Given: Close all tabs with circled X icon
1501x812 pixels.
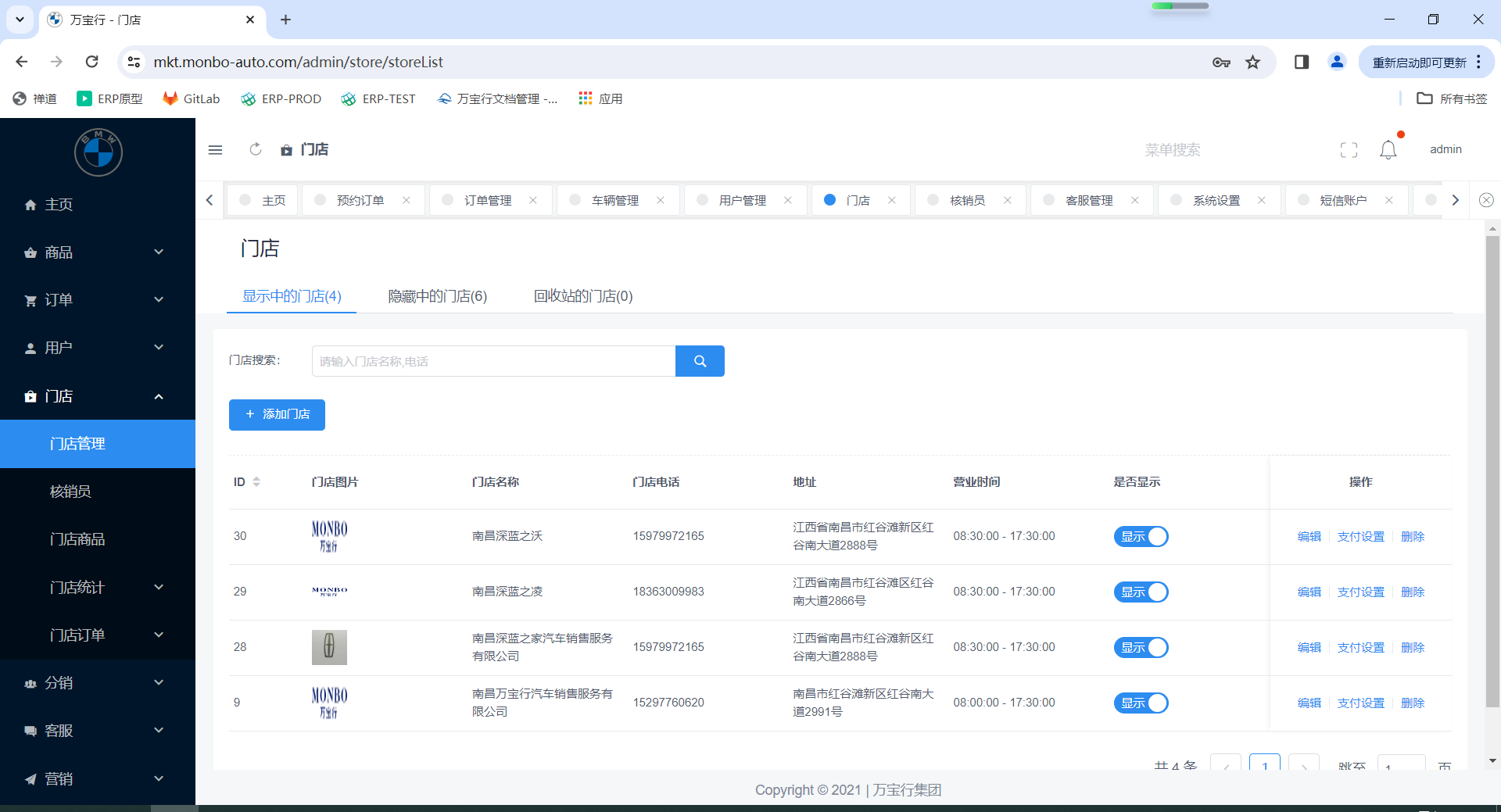Looking at the screenshot, I should pyautogui.click(x=1486, y=200).
